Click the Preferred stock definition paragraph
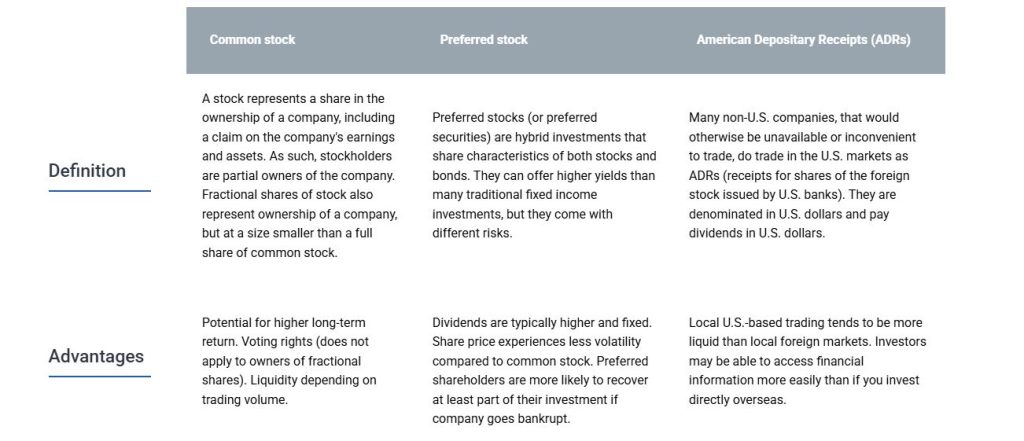1024x441 pixels. tap(544, 175)
